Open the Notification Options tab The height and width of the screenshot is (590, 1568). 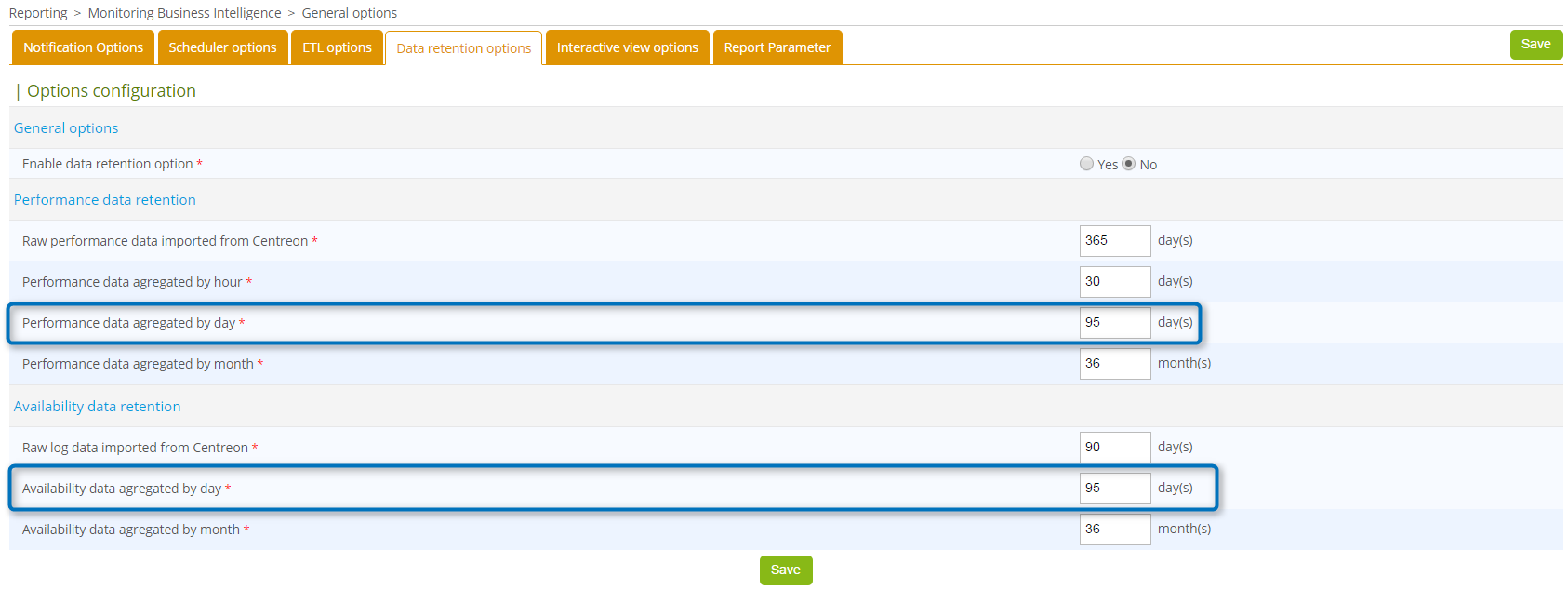tap(83, 47)
